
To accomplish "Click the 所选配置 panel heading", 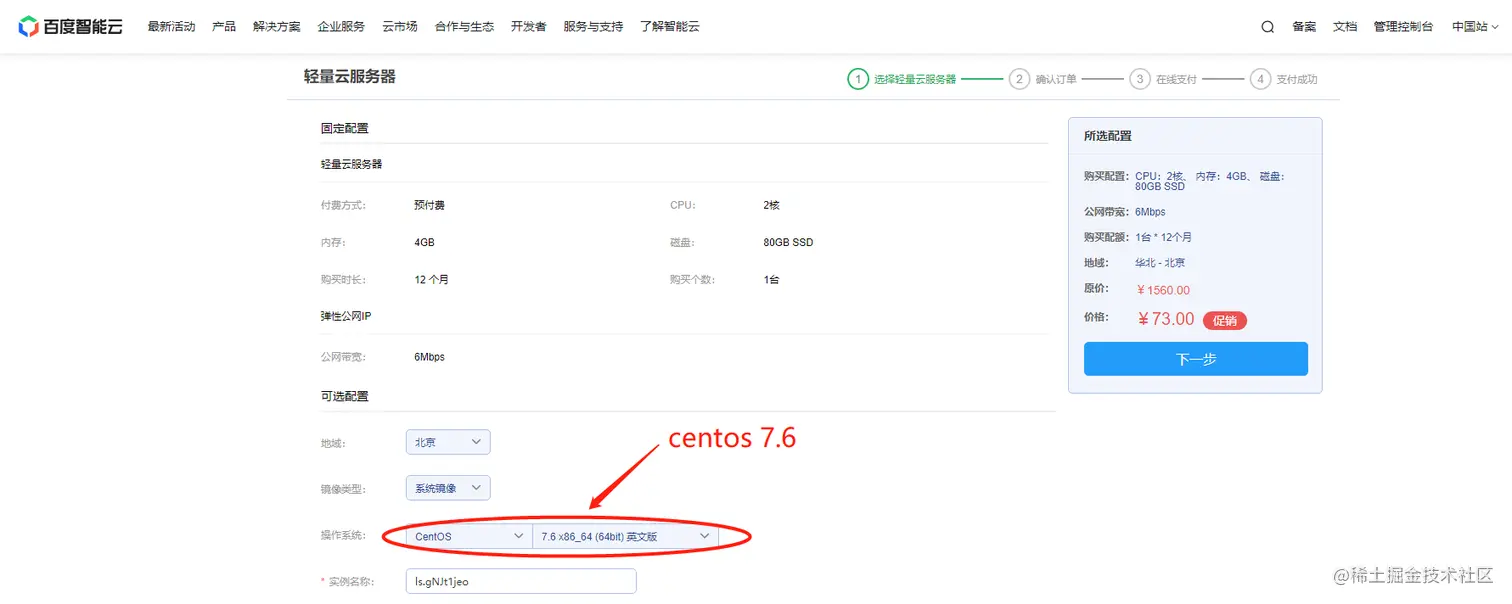I will 1108,136.
